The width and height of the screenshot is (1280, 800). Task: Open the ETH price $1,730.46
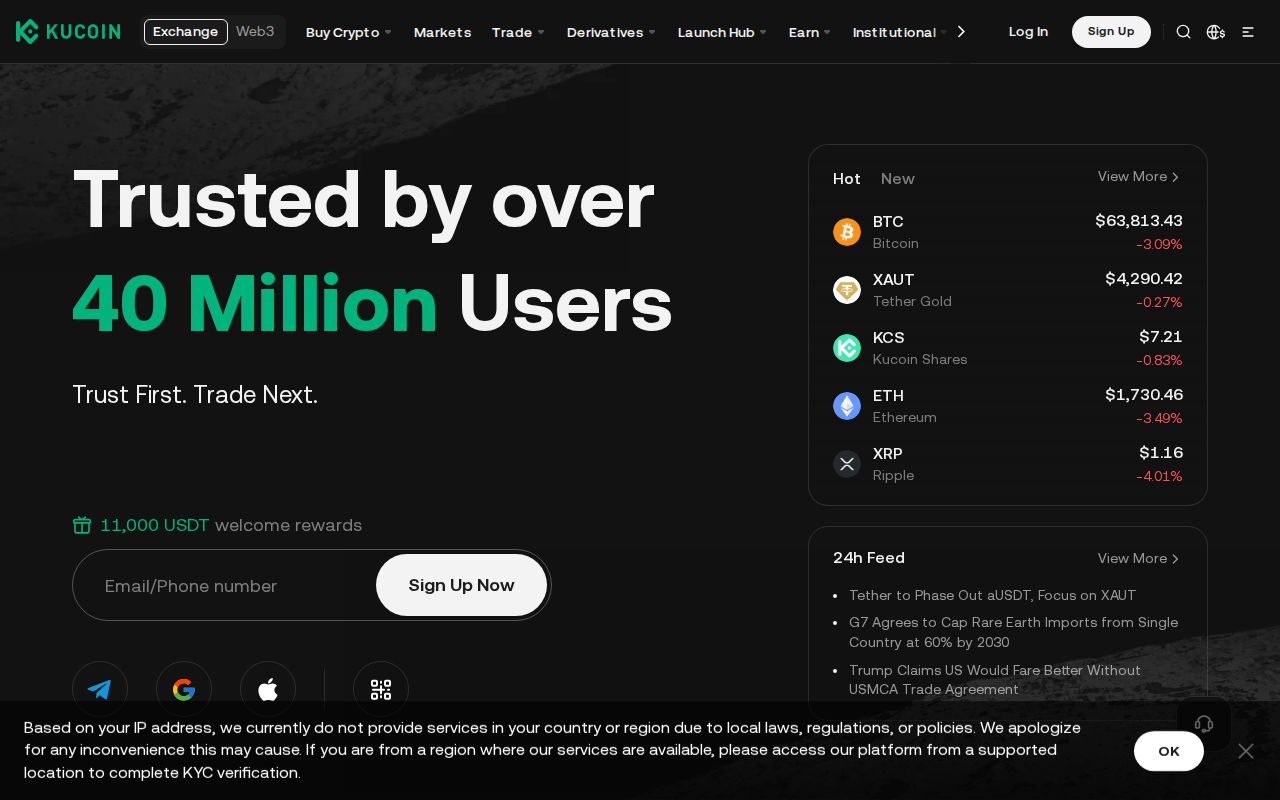pos(1144,395)
